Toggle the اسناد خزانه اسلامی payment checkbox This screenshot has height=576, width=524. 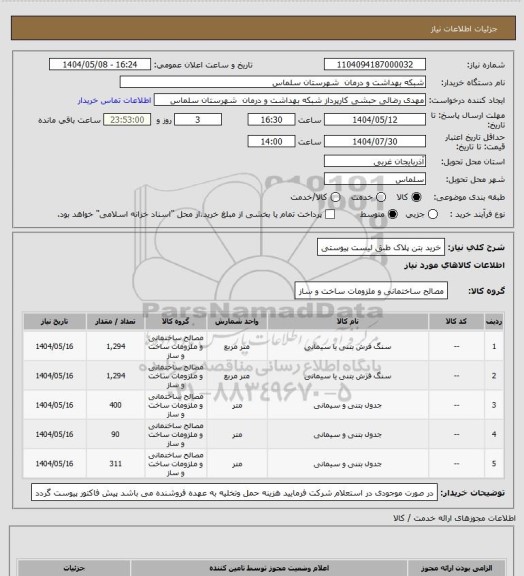(330, 214)
